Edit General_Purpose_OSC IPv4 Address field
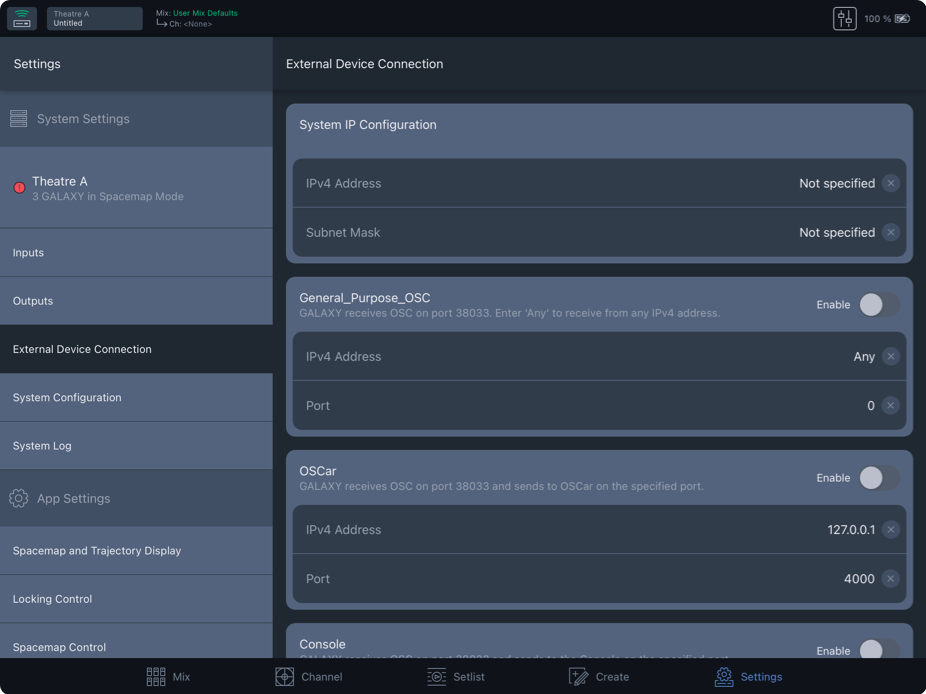Viewport: 926px width, 694px height. pos(599,356)
